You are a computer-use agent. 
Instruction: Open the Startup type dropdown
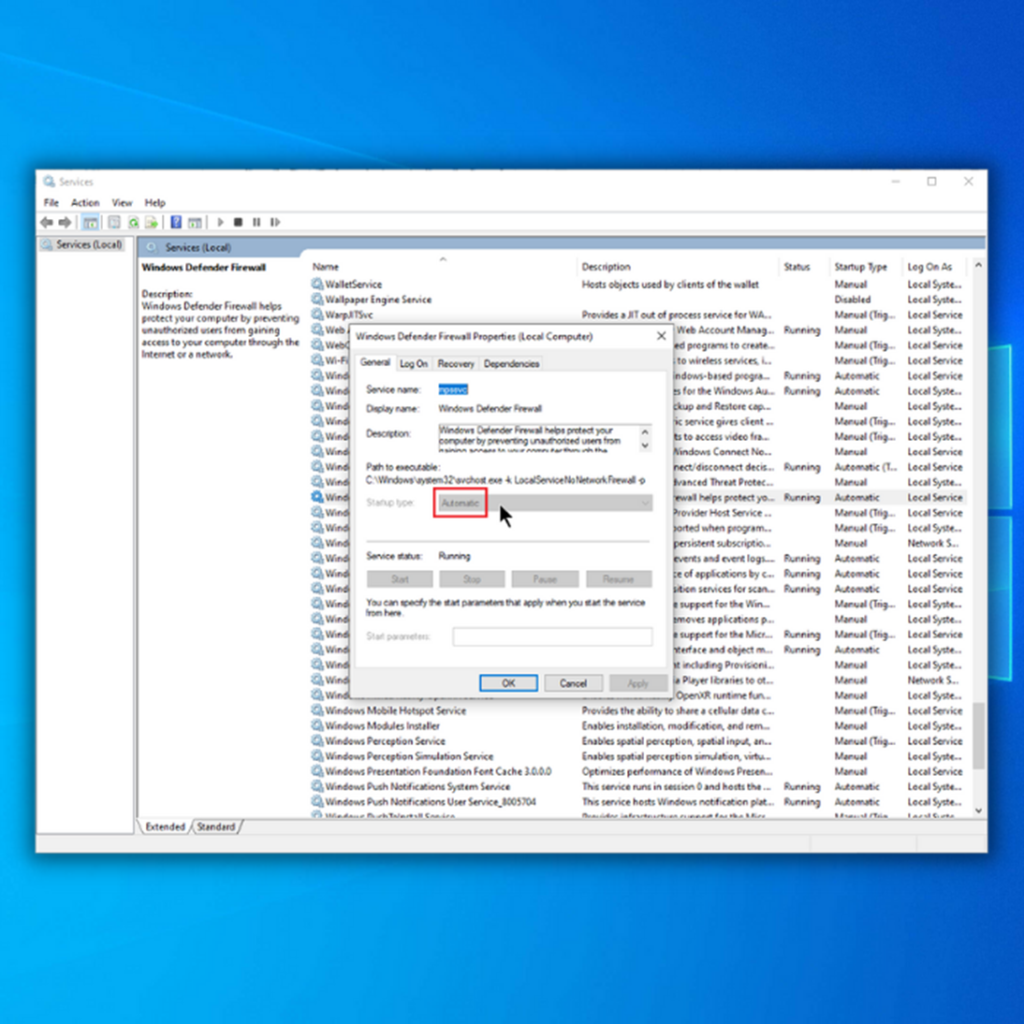(x=545, y=502)
